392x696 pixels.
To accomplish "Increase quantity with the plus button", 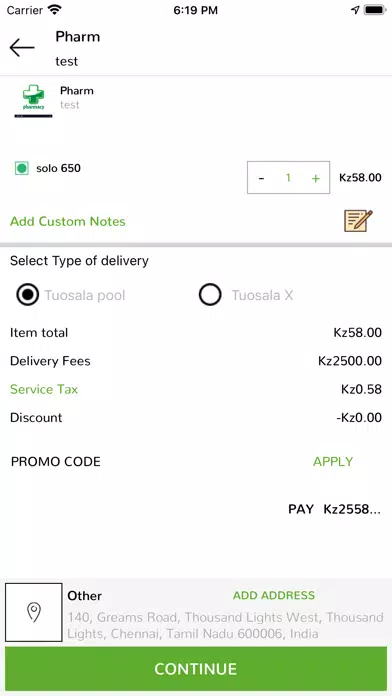I will tap(316, 178).
